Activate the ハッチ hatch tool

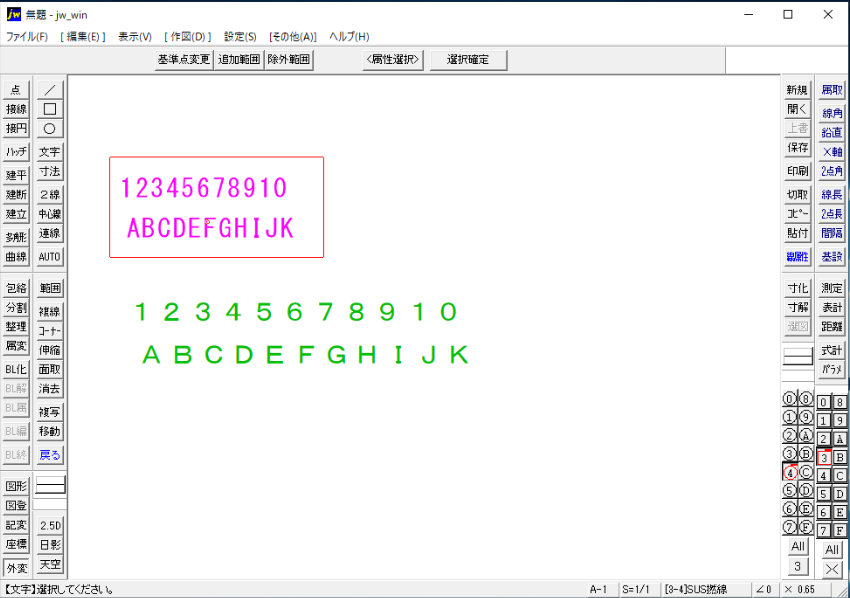tap(16, 152)
